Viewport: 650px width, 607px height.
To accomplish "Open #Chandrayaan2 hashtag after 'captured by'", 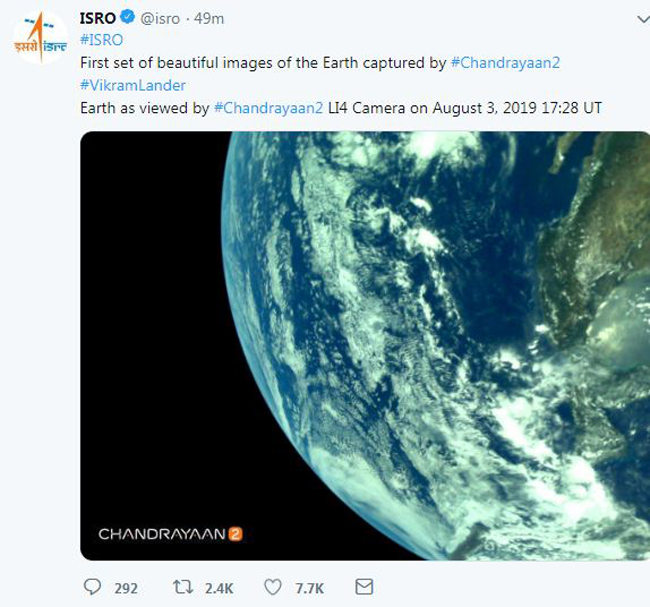I will [x=505, y=63].
